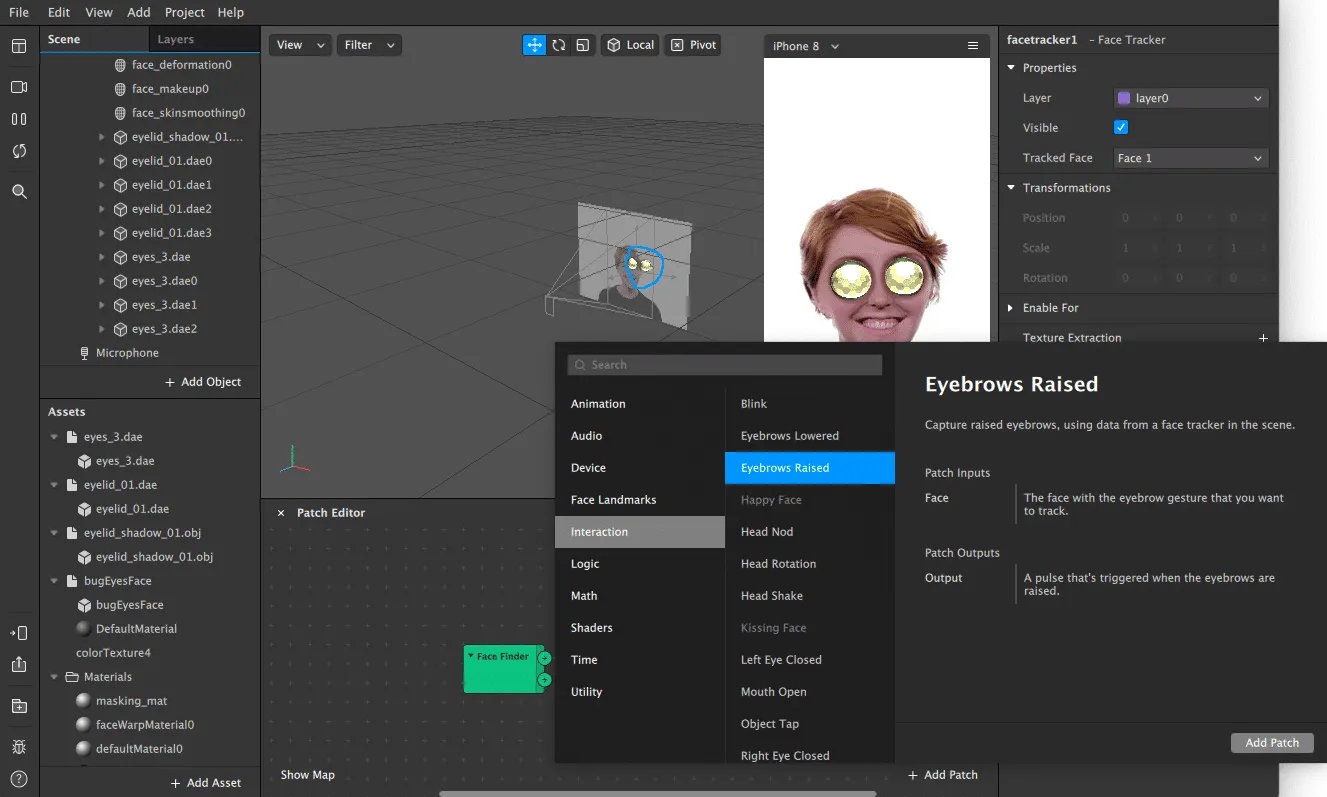
Task: Select the rotate manipulator tool
Action: coord(559,45)
